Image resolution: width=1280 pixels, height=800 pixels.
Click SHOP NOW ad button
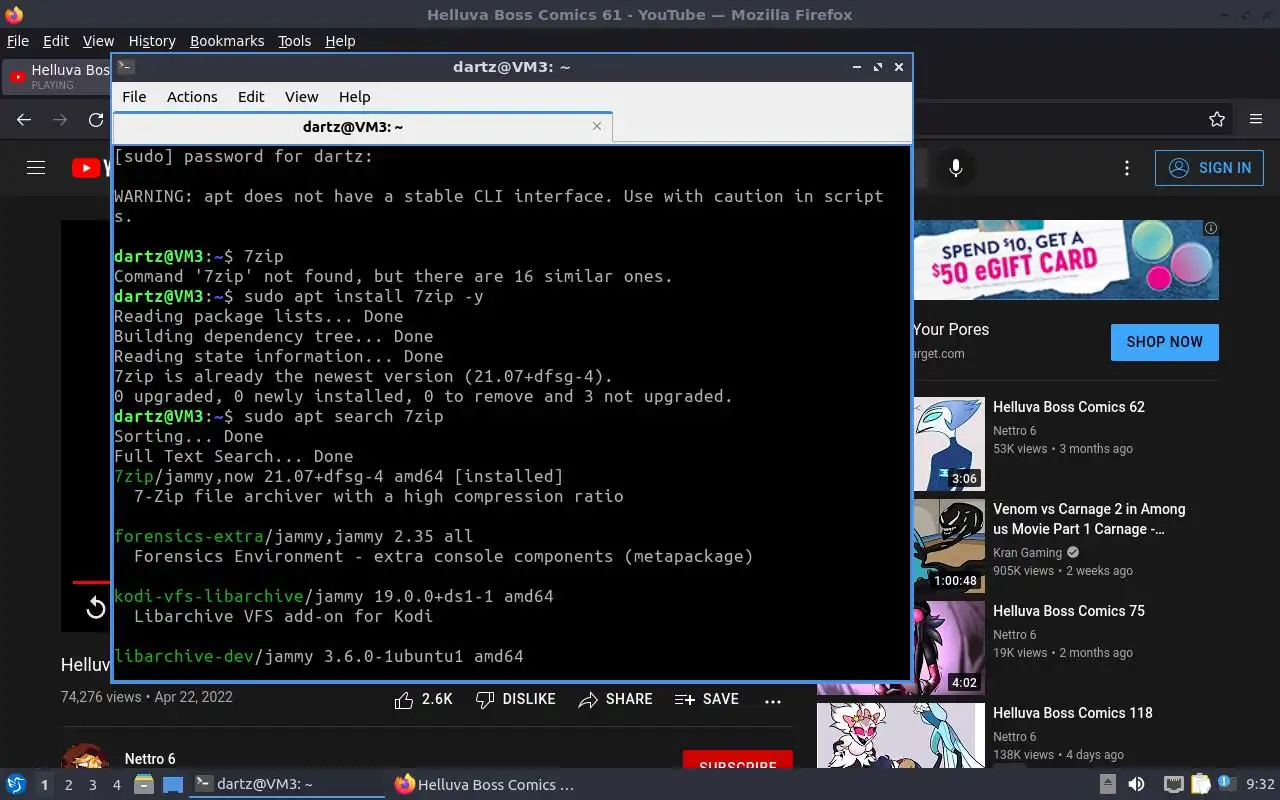point(1164,342)
